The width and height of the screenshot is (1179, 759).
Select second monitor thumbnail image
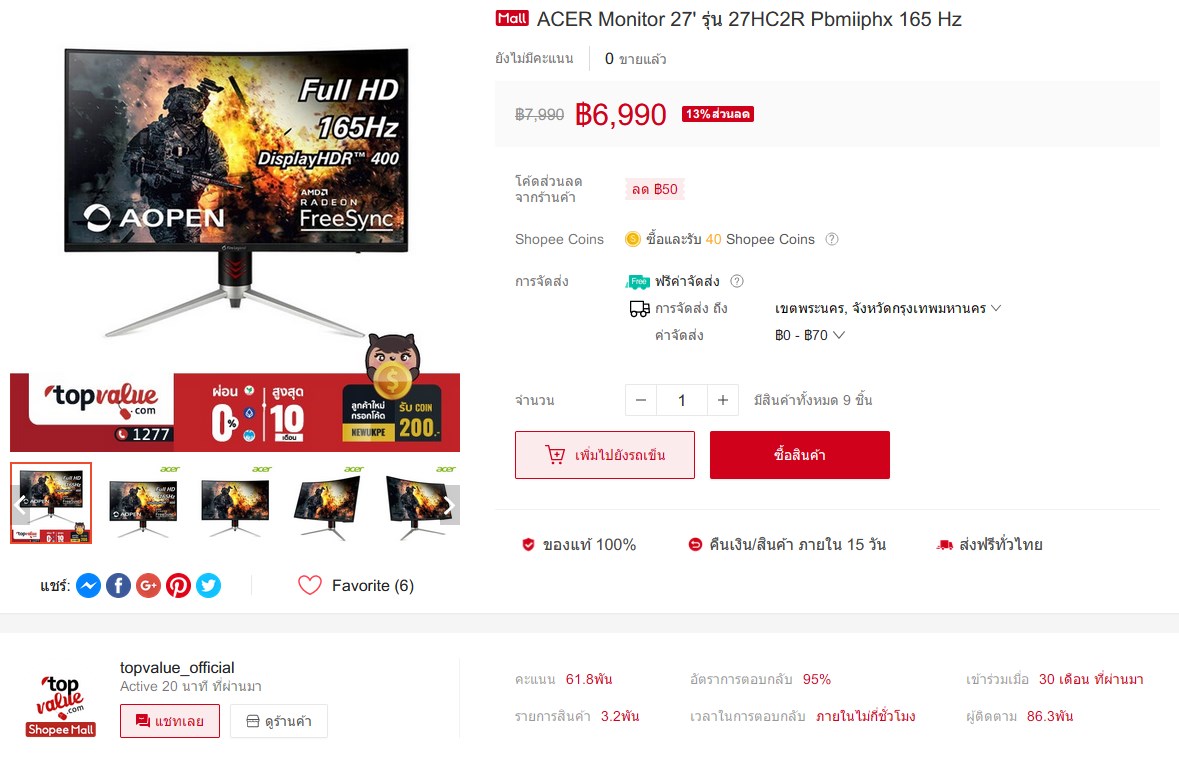[143, 502]
